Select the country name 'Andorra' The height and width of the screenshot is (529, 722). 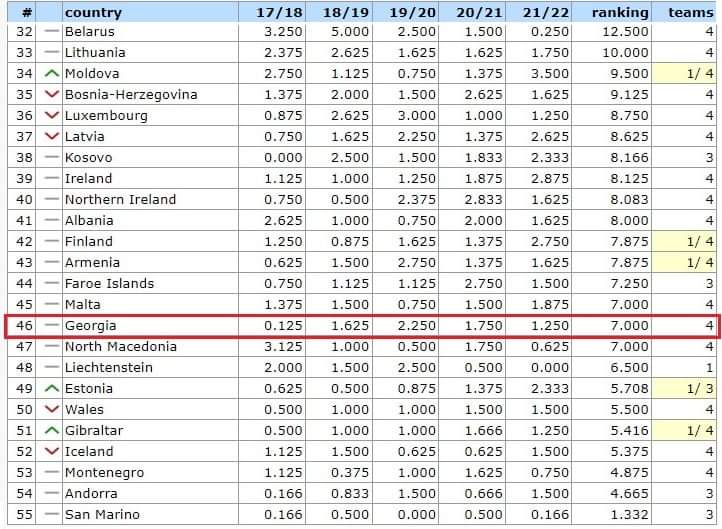[x=91, y=493]
